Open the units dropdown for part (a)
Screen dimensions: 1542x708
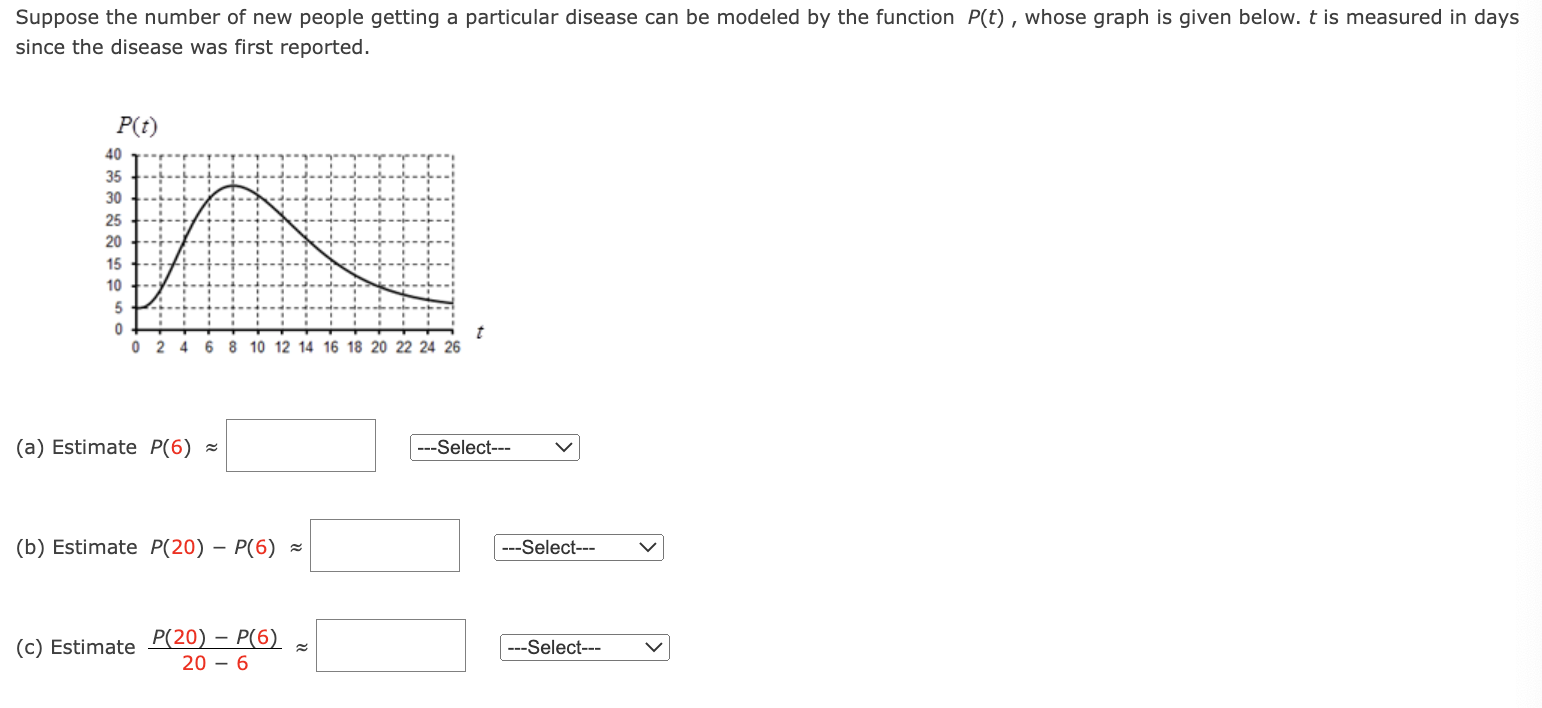tap(494, 447)
